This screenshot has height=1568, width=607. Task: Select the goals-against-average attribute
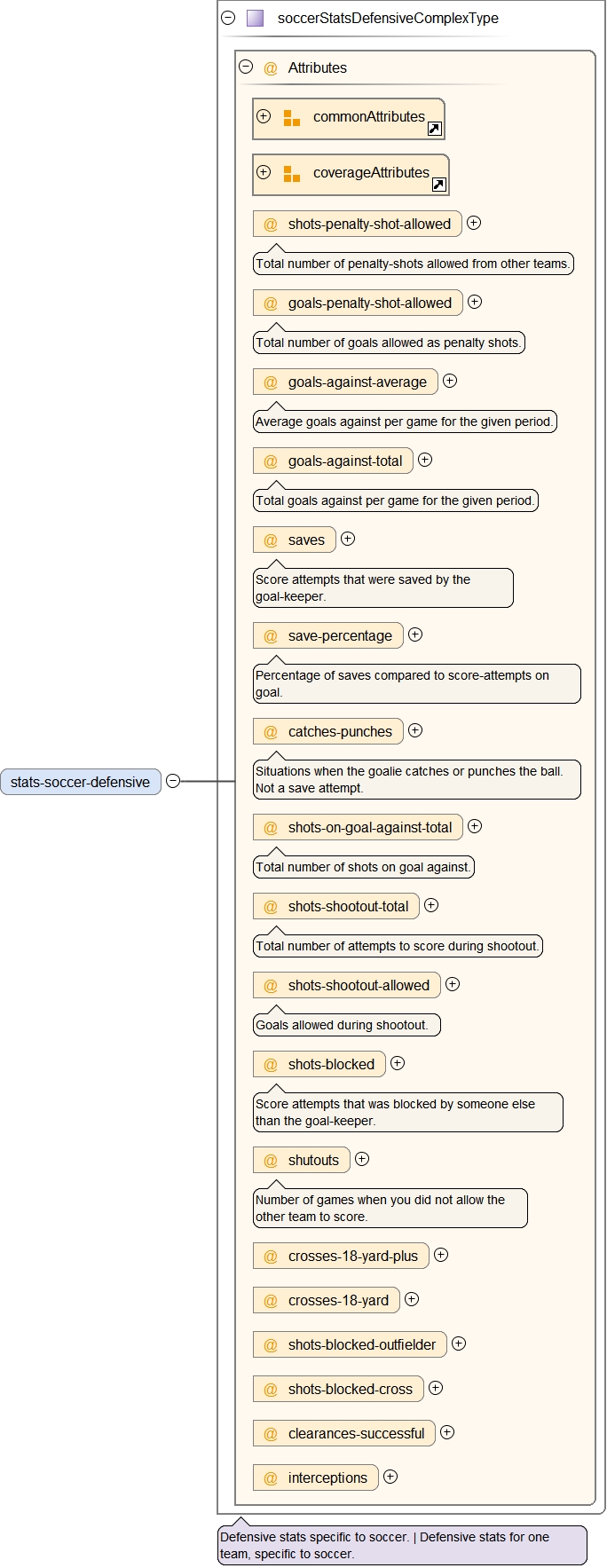pos(356,382)
